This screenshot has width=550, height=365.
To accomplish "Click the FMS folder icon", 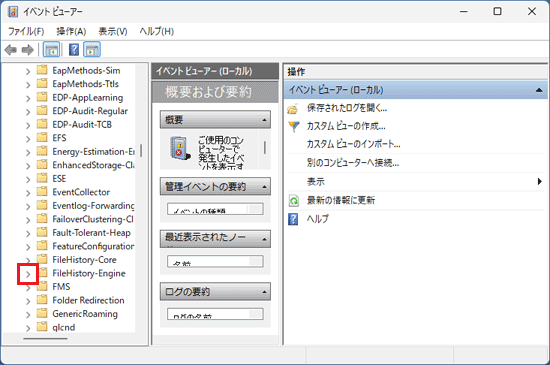I will (42, 286).
